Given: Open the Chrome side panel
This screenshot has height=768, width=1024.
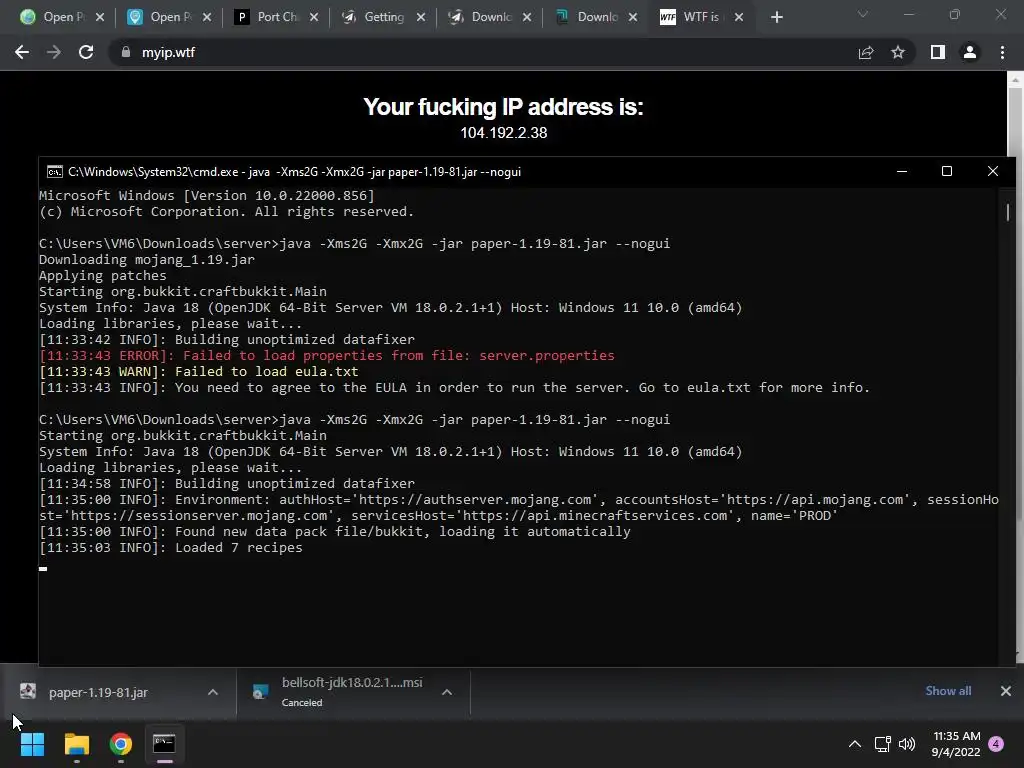Looking at the screenshot, I should click(x=938, y=52).
